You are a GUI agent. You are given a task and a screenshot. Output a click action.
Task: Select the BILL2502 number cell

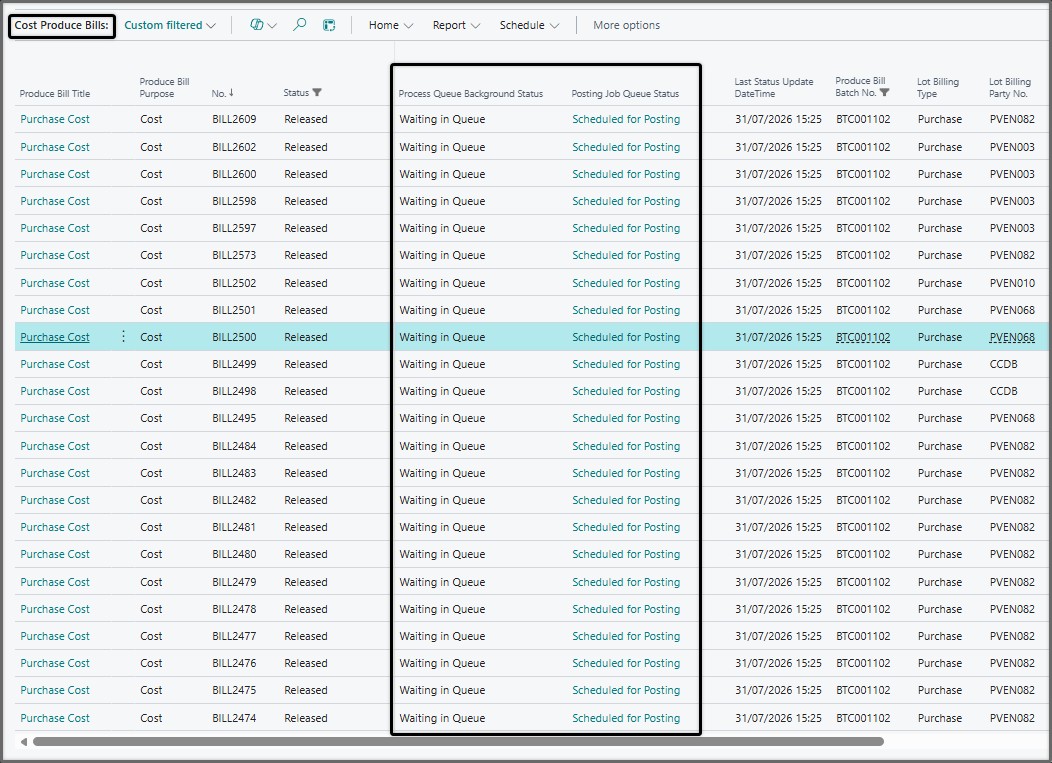point(234,283)
